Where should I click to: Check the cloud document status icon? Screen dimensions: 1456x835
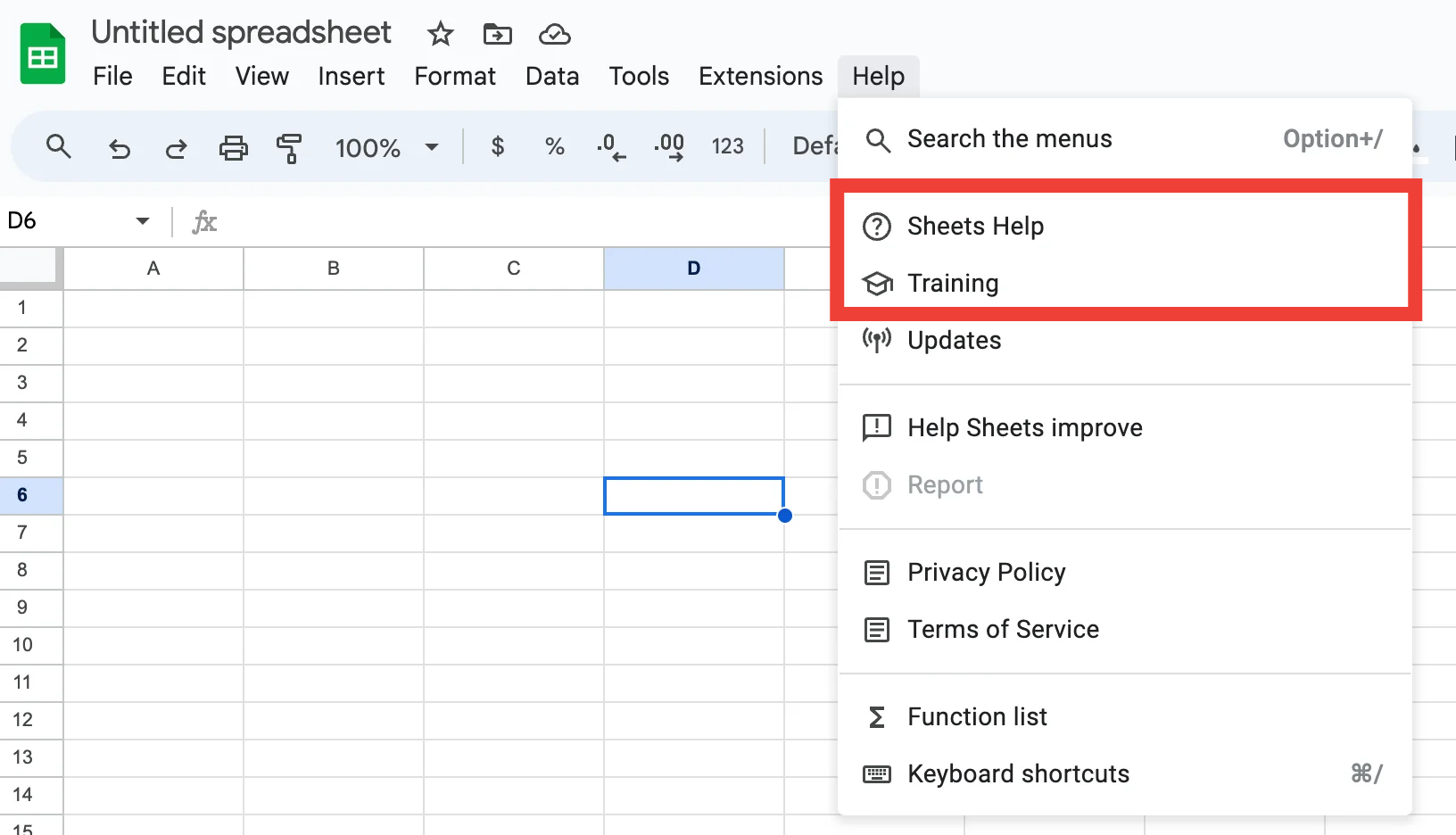click(555, 35)
